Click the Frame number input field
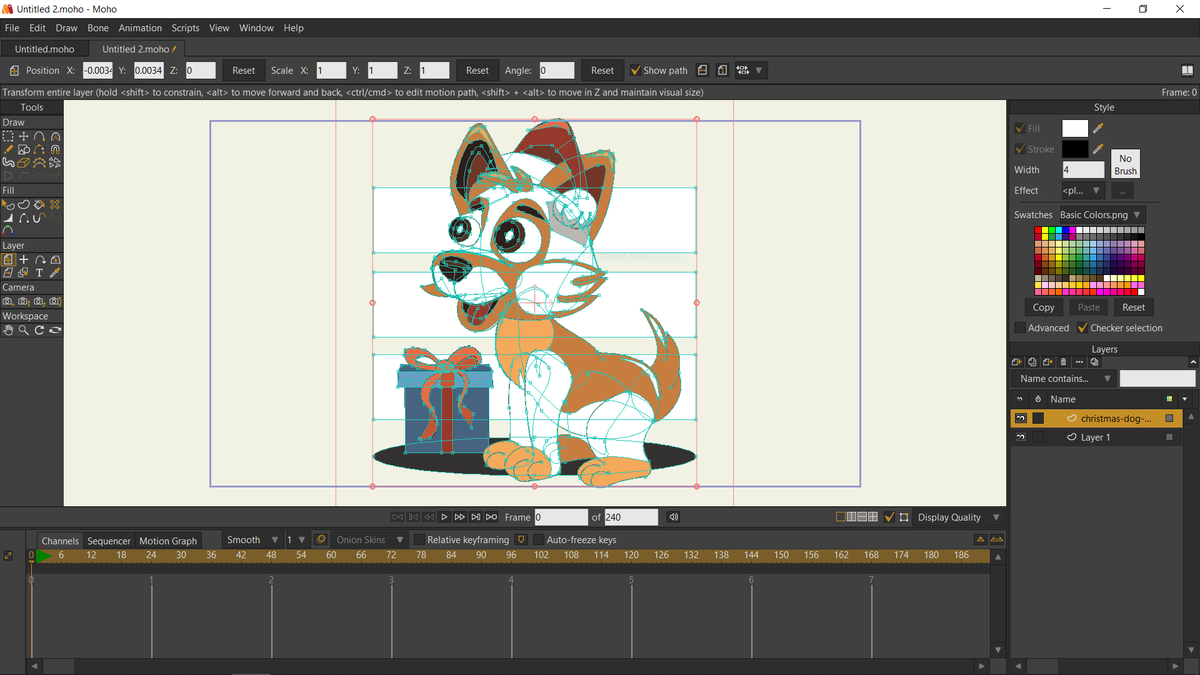1200x675 pixels. pos(561,517)
